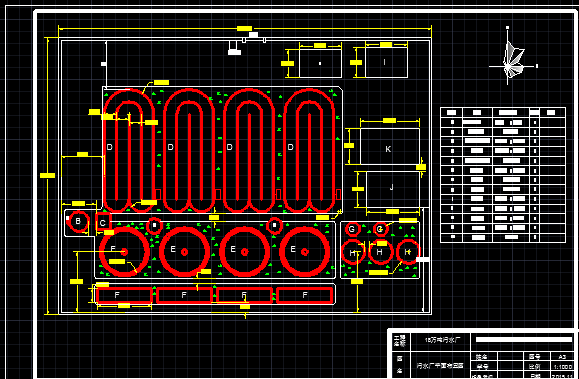
Task: Pick the circle labeled B
Action: (79, 221)
